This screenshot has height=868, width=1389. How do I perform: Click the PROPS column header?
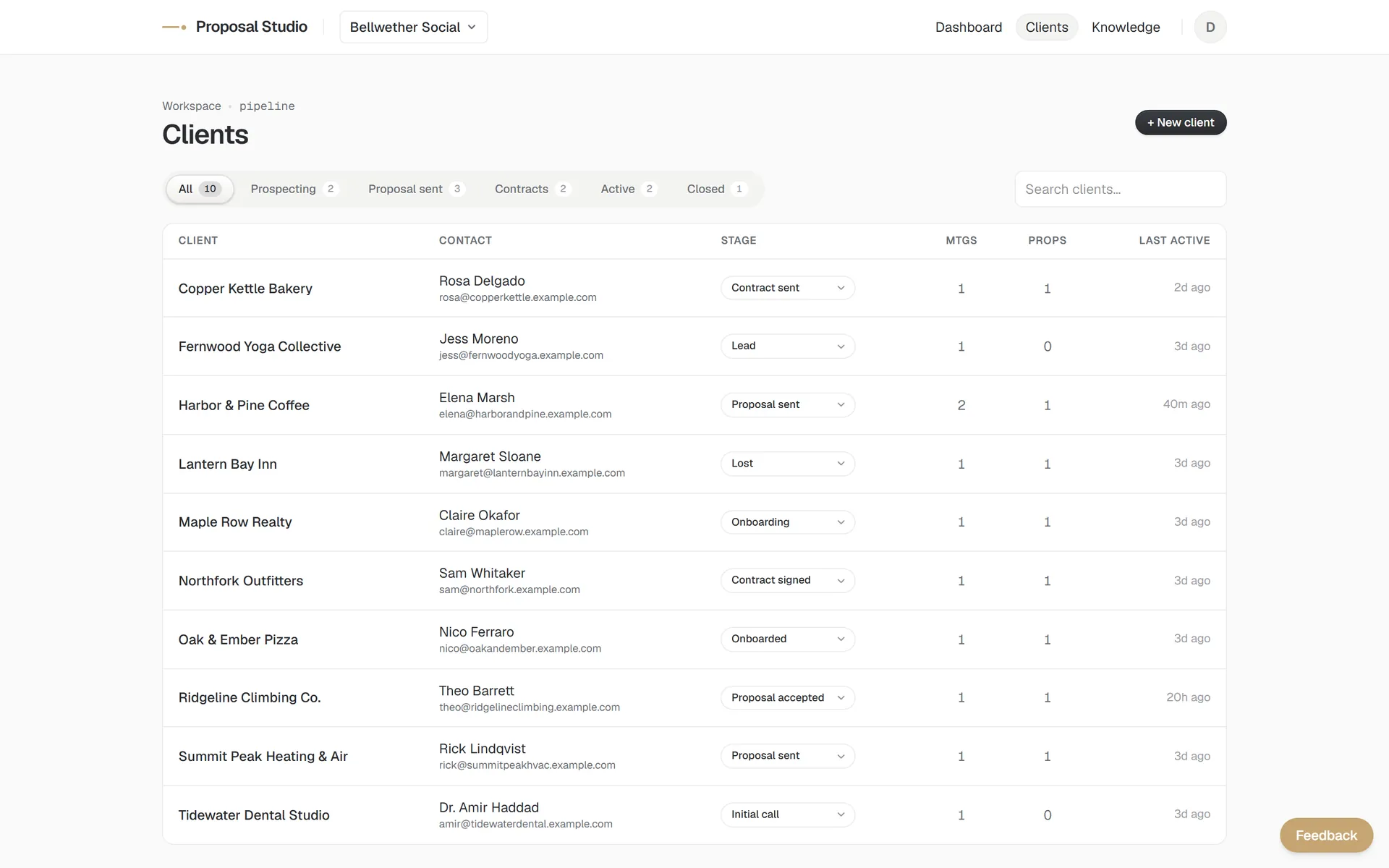(1047, 240)
